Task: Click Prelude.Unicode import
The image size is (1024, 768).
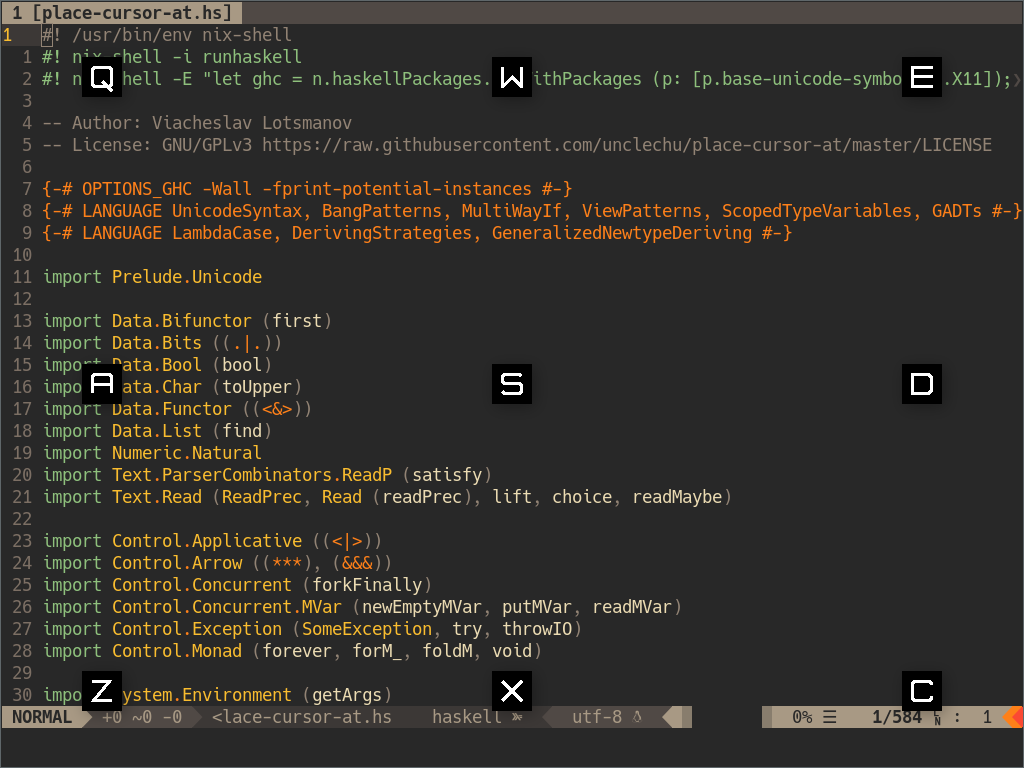Action: point(187,277)
